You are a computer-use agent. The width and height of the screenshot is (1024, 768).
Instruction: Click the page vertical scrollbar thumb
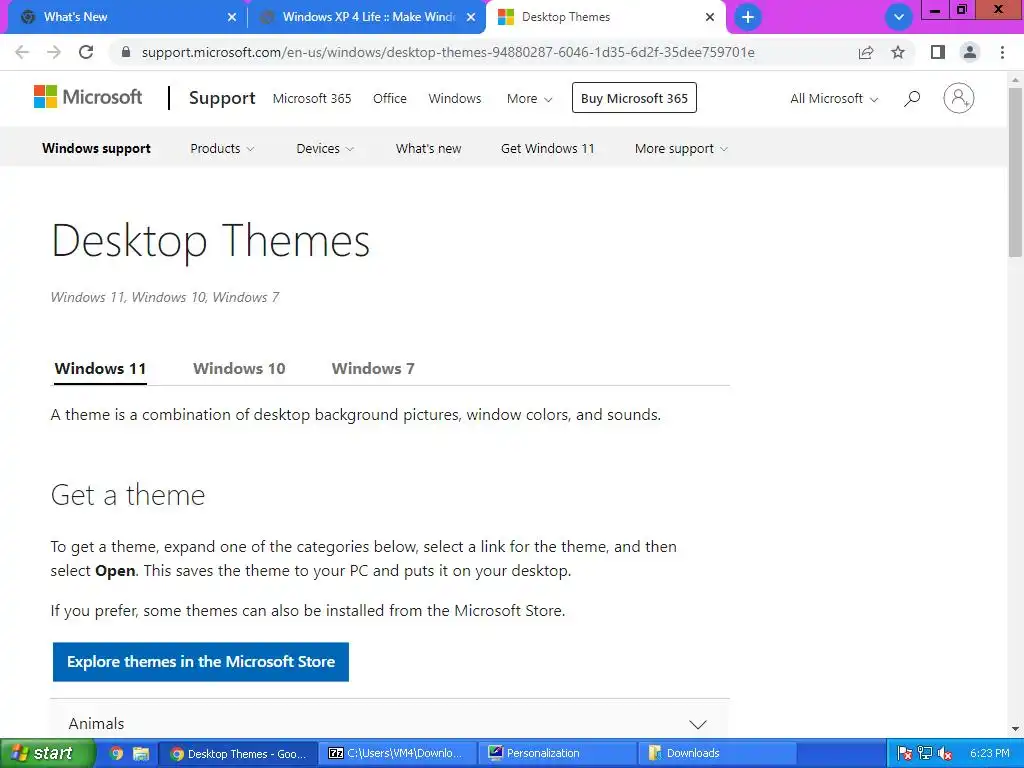pos(1015,172)
